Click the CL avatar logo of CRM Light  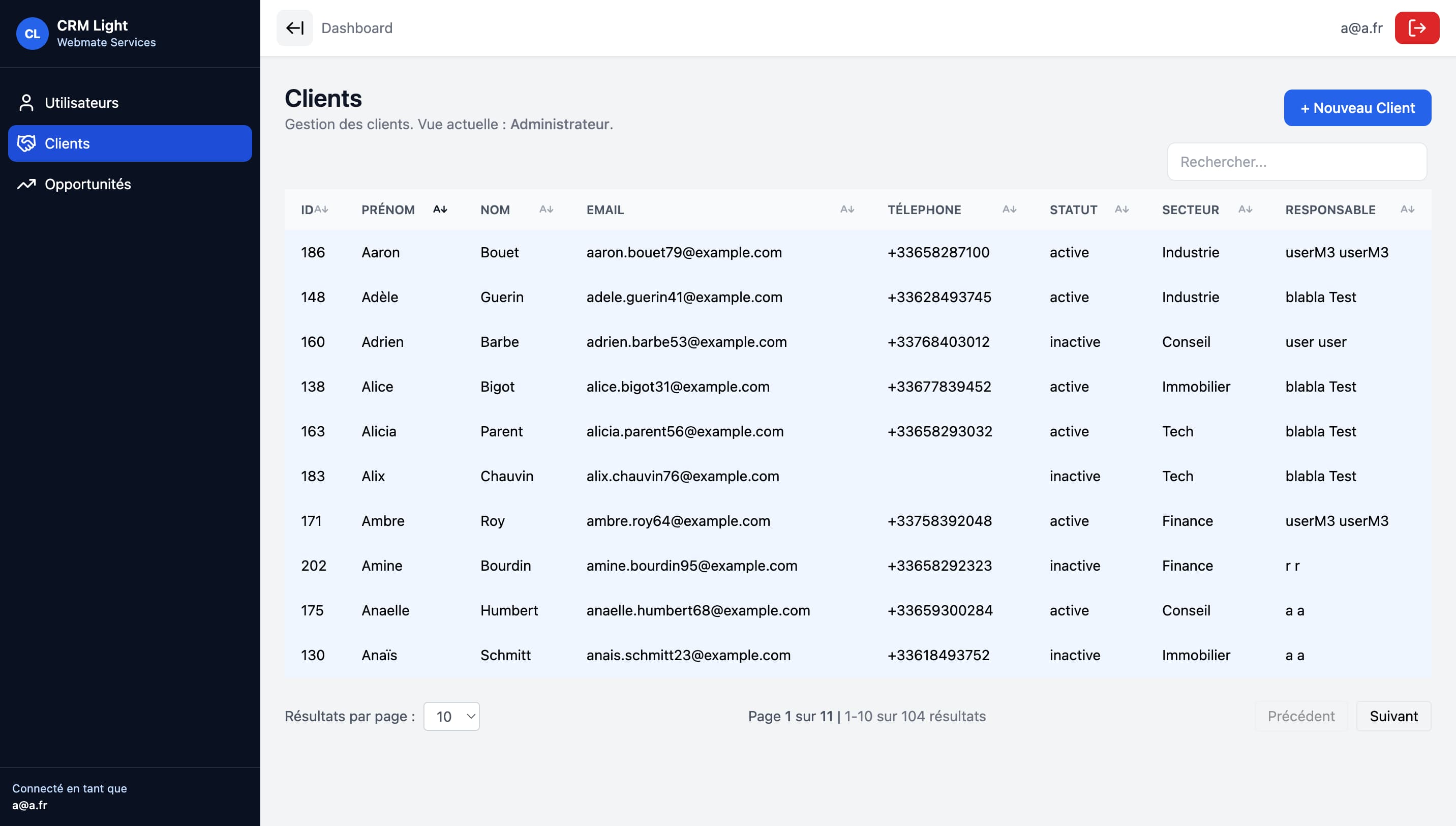coord(33,34)
